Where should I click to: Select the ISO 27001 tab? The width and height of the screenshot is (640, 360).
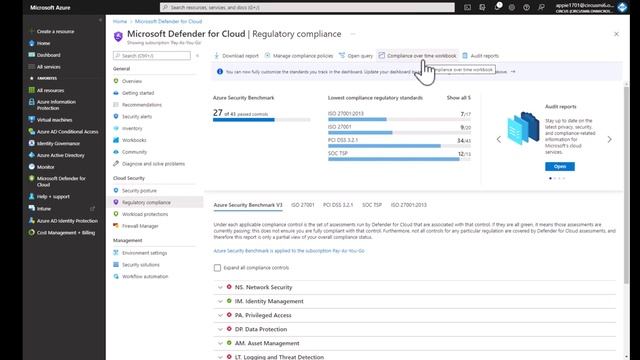[x=303, y=205]
